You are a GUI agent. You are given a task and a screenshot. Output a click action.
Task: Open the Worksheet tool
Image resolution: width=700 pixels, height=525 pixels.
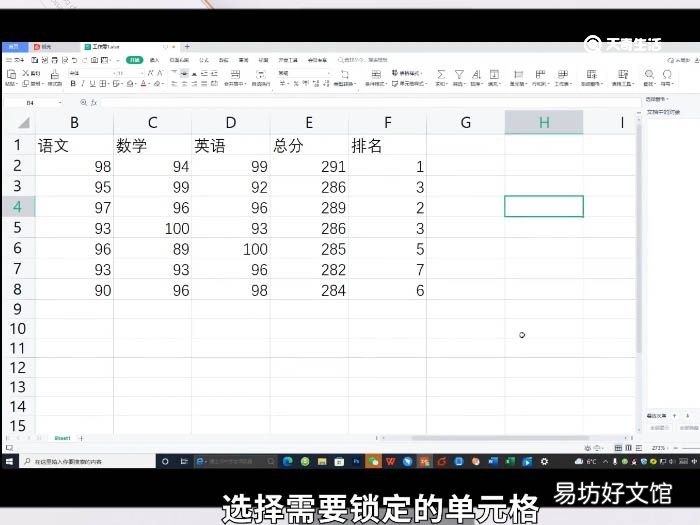[x=563, y=77]
